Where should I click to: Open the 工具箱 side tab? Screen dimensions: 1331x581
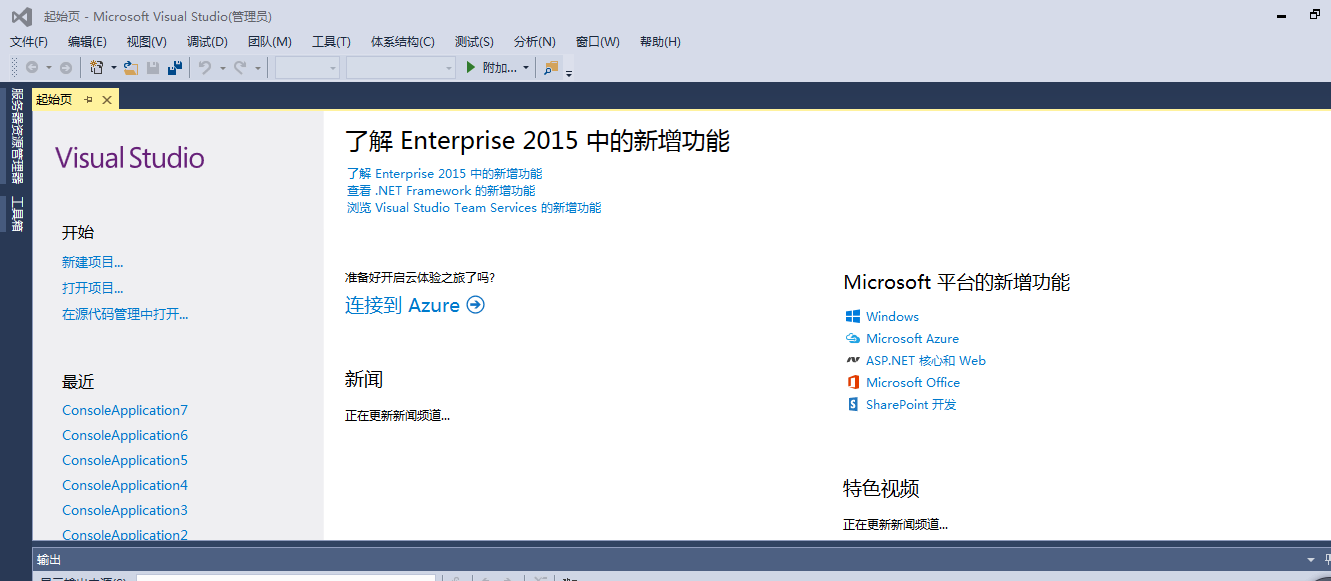pyautogui.click(x=16, y=214)
